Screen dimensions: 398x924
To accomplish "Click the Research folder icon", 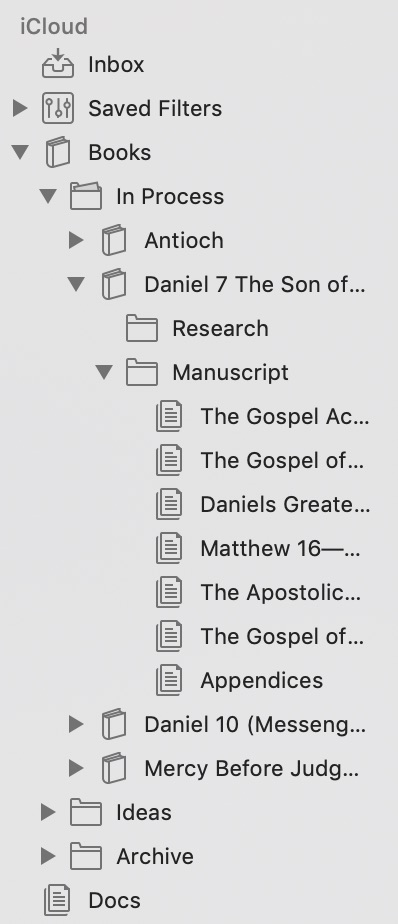I will click(142, 328).
